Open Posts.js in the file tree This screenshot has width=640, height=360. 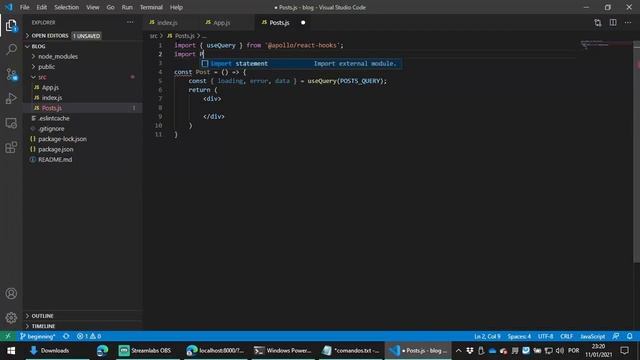[83, 108]
